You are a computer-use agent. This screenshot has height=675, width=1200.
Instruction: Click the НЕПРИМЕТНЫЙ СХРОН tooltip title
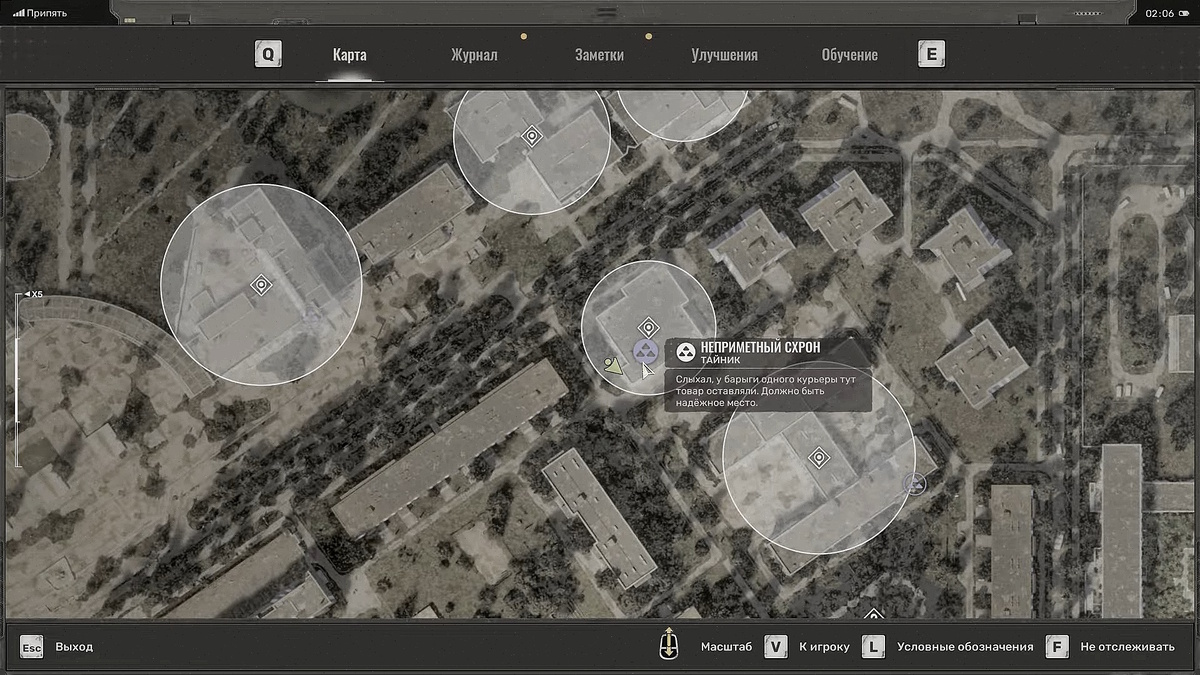point(760,347)
